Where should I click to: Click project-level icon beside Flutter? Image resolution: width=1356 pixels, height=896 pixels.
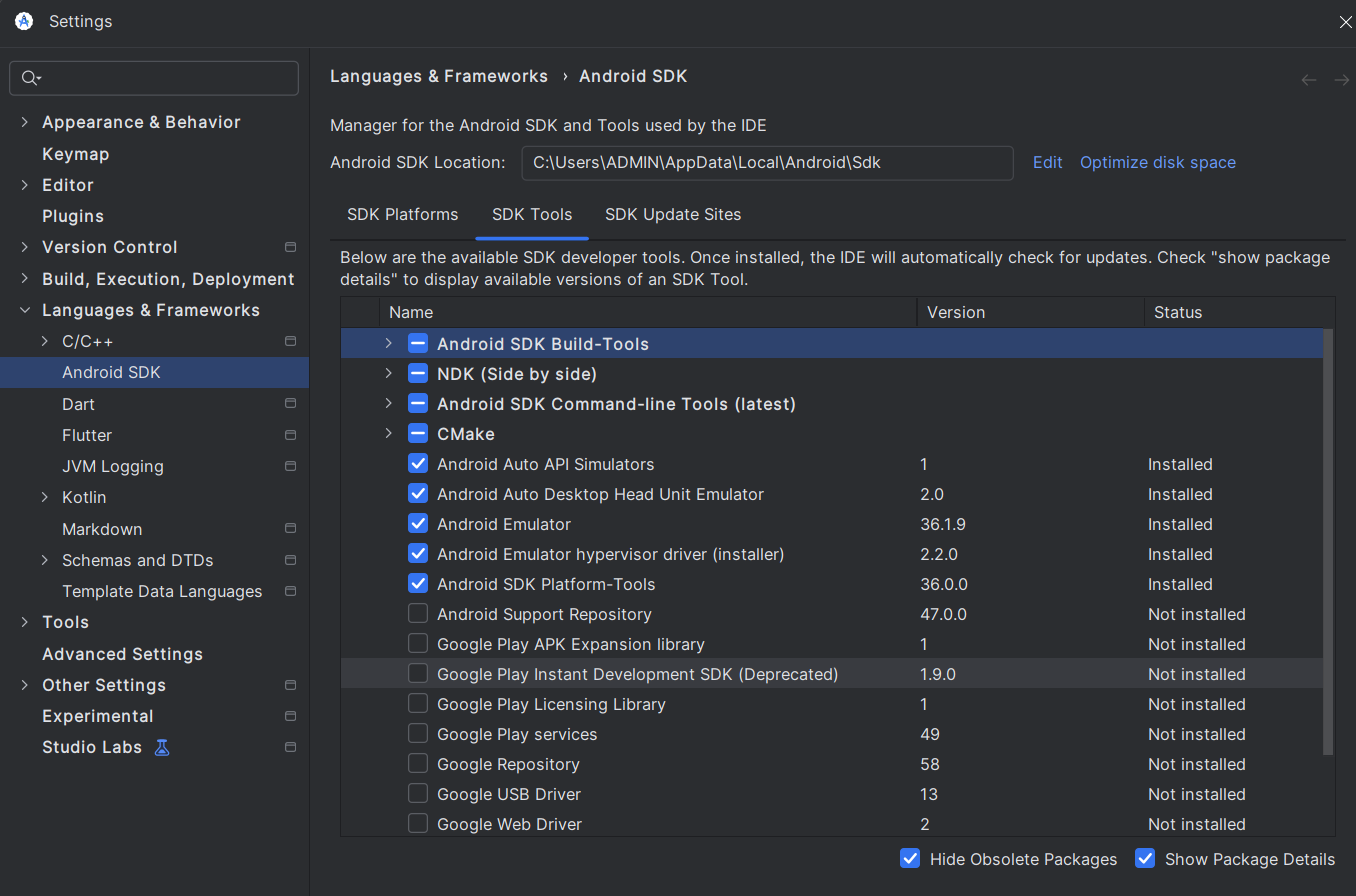pyautogui.click(x=290, y=435)
